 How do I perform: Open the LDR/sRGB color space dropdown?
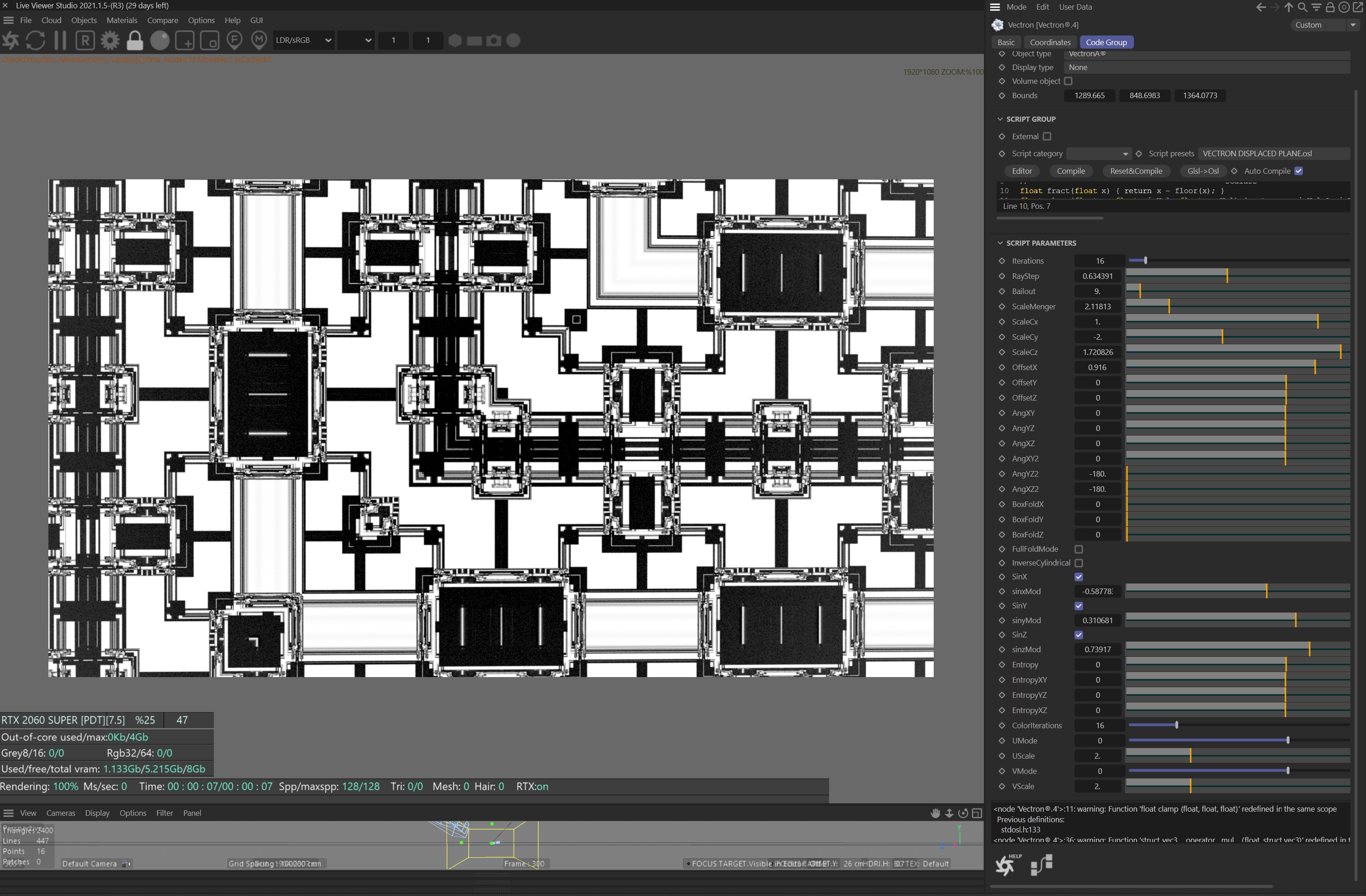(x=303, y=40)
